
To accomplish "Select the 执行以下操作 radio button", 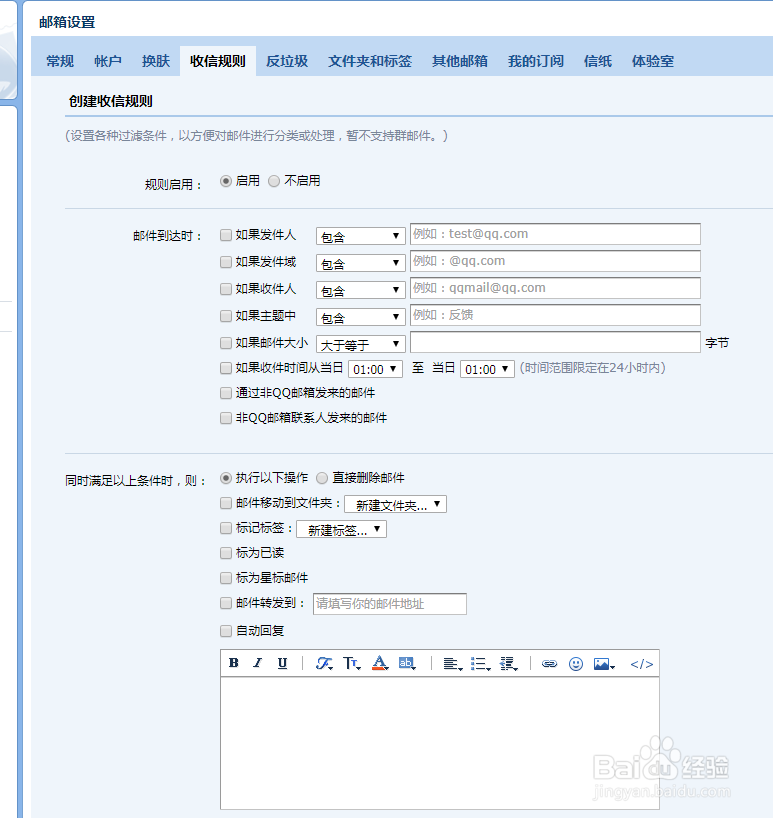I will 226,478.
